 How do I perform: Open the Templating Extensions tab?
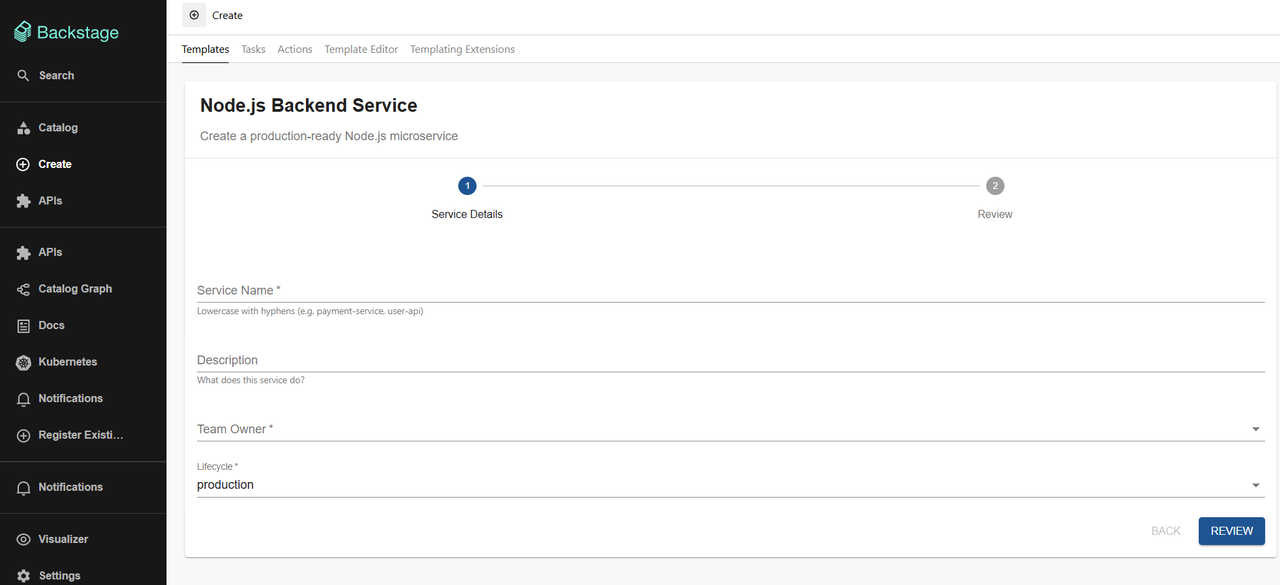point(462,49)
